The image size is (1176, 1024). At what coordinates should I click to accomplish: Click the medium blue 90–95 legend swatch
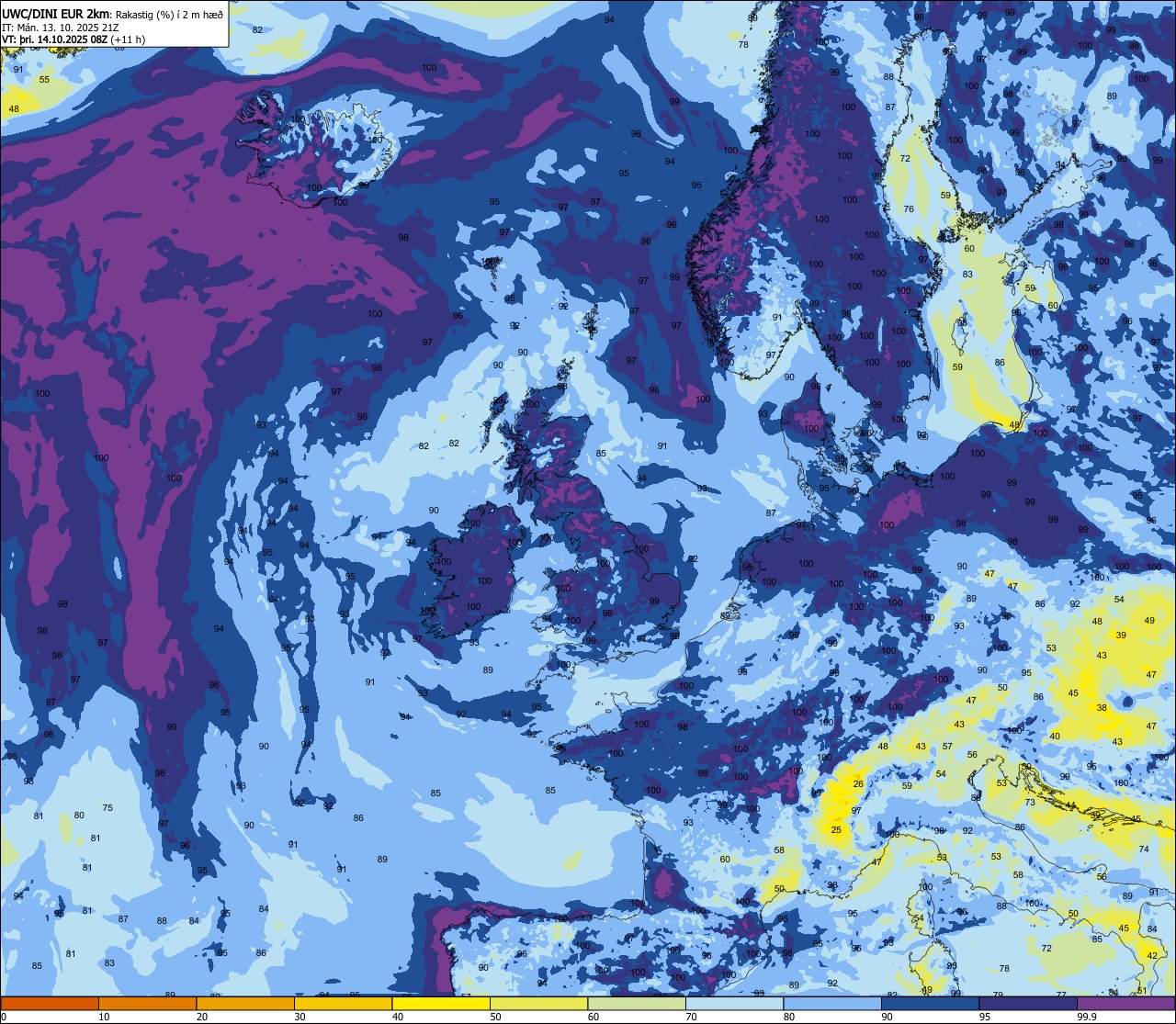coord(930,1003)
